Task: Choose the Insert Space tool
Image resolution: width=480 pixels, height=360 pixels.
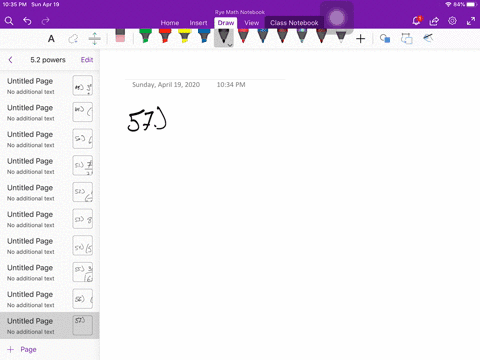Action: click(95, 39)
